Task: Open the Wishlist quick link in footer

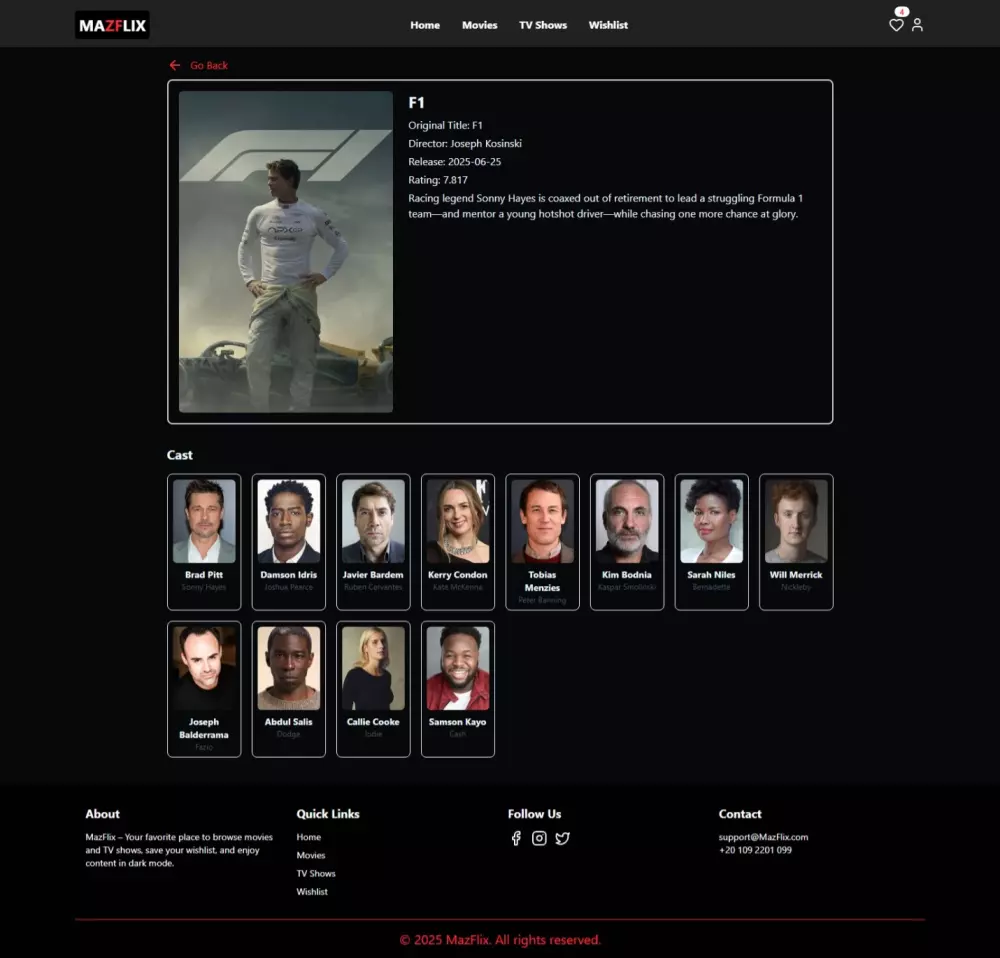Action: [312, 891]
